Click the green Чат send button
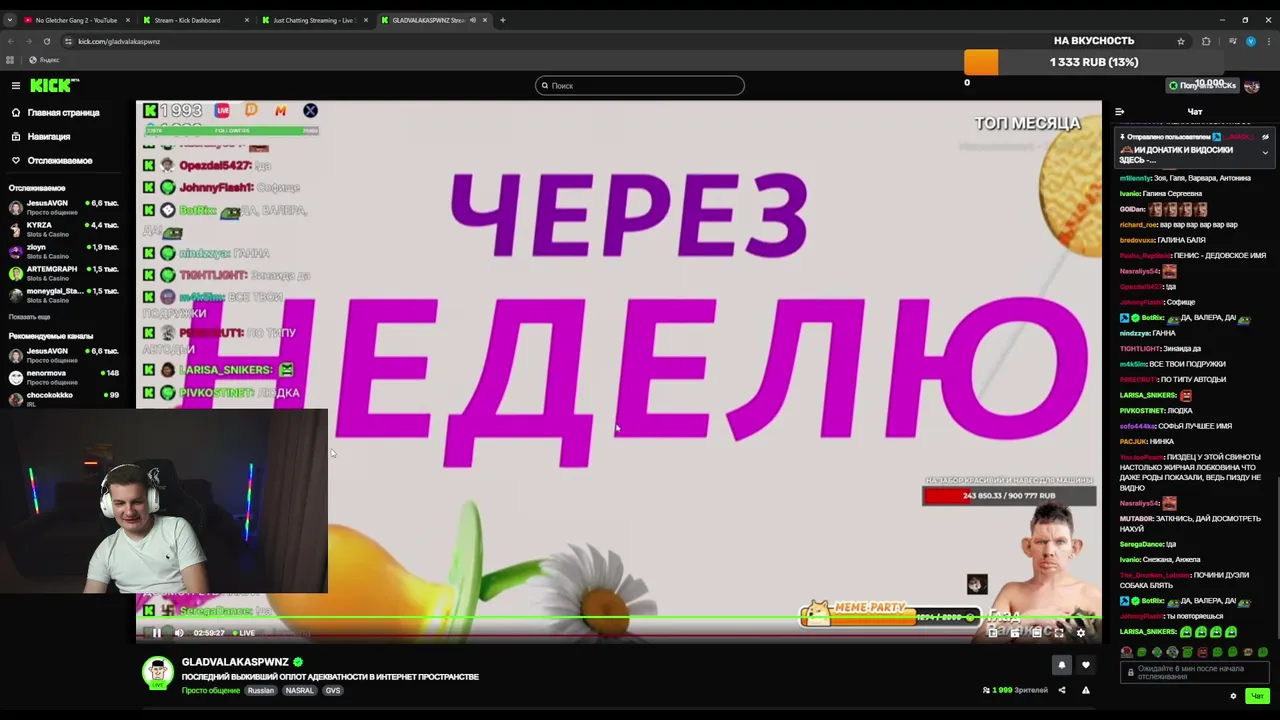The width and height of the screenshot is (1280, 720). pyautogui.click(x=1257, y=696)
